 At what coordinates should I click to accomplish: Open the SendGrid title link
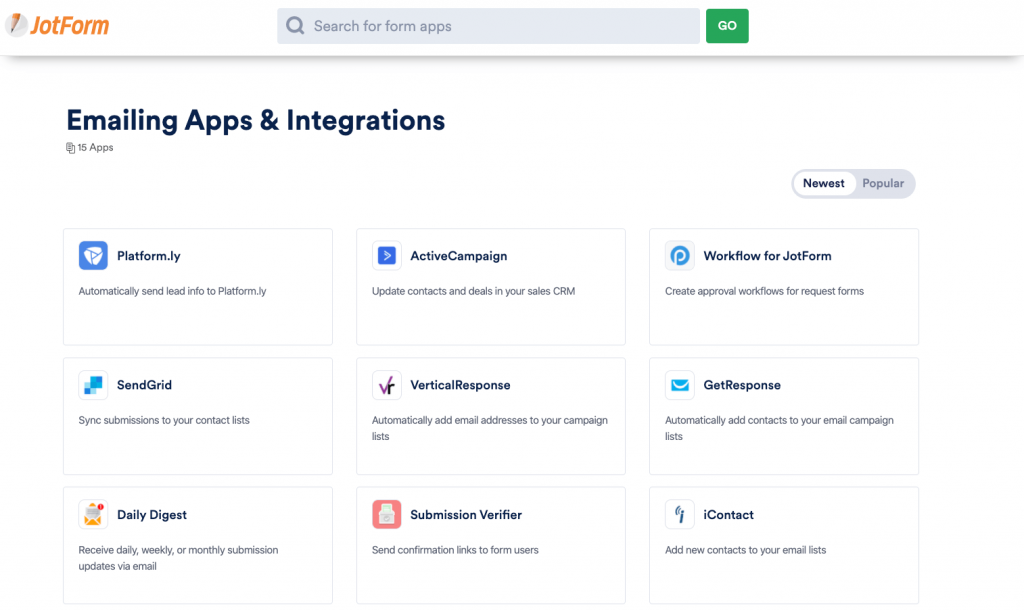[144, 385]
